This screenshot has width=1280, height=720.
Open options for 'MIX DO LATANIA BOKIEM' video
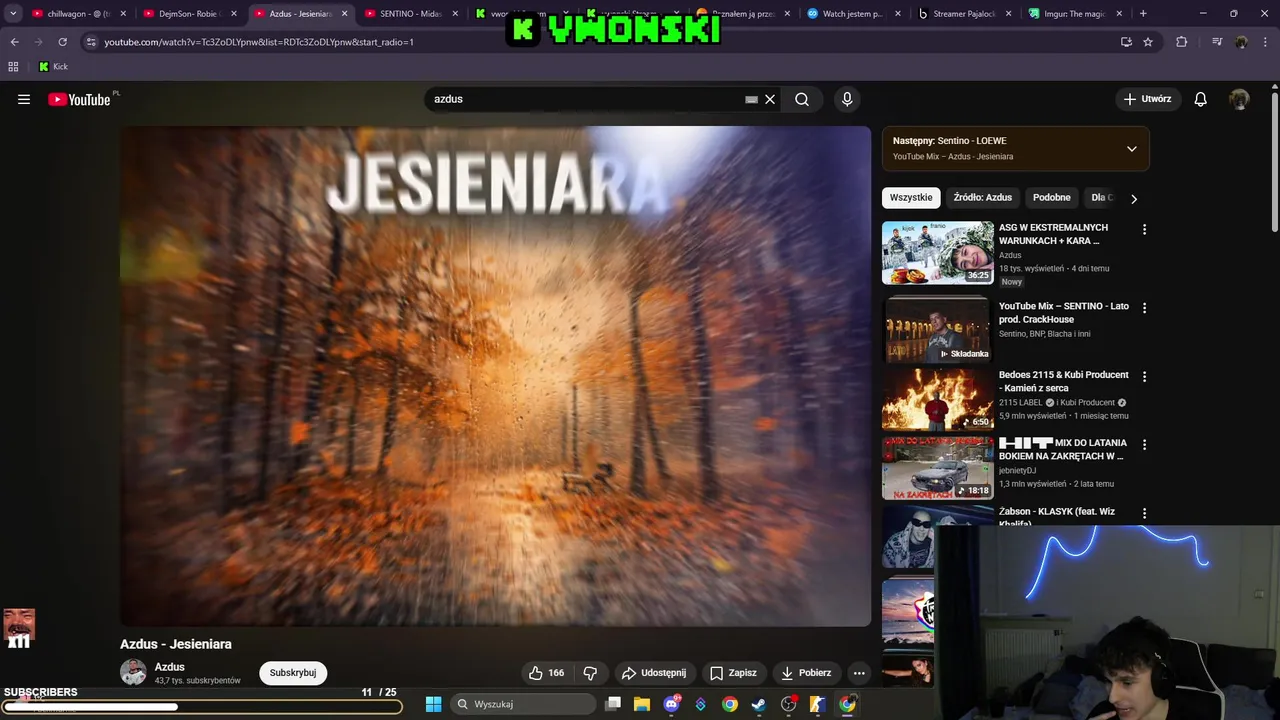tap(1144, 445)
